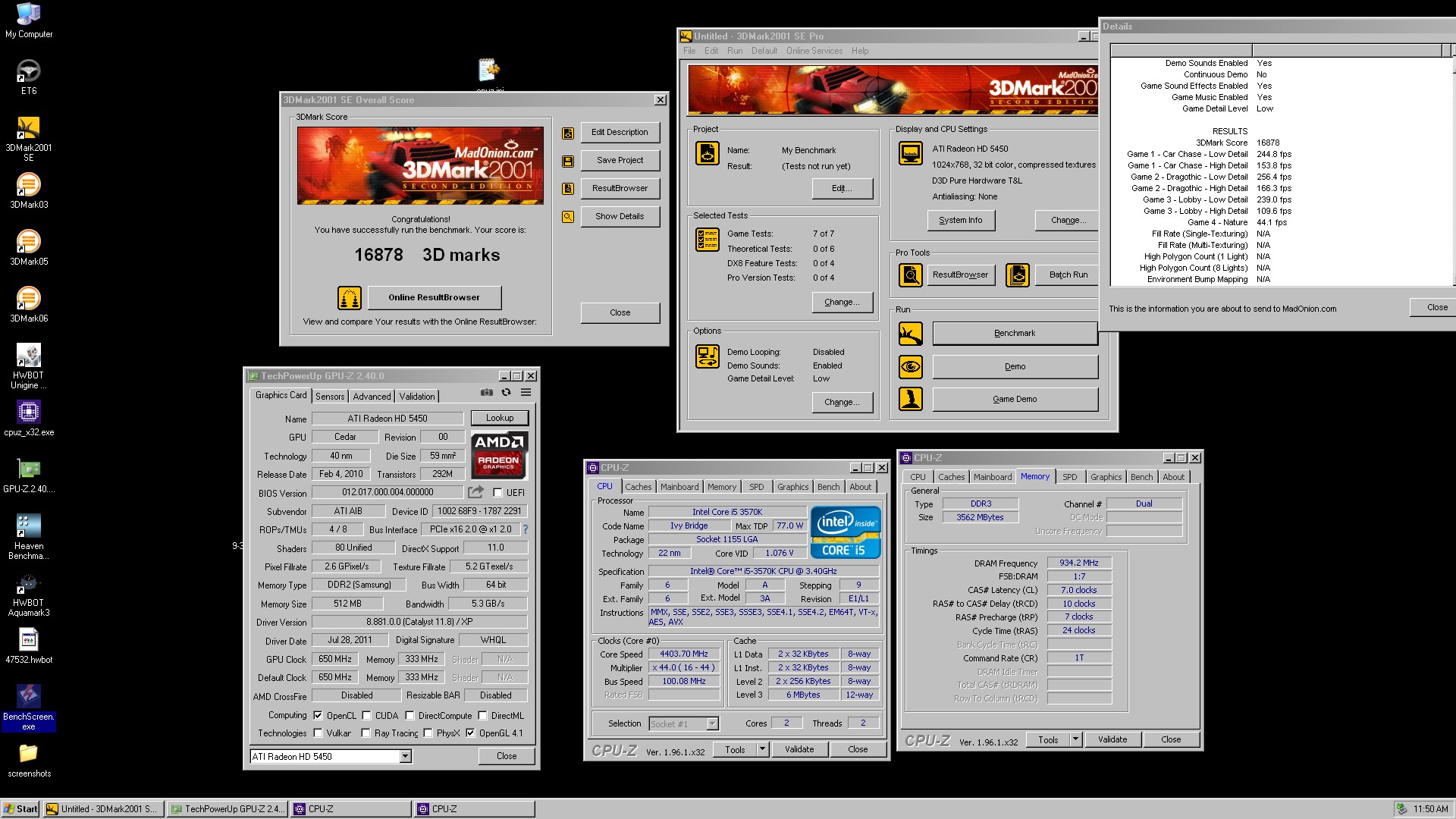Click GPU-Z screenshot camera icon
Image resolution: width=1456 pixels, height=819 pixels.
click(x=487, y=392)
